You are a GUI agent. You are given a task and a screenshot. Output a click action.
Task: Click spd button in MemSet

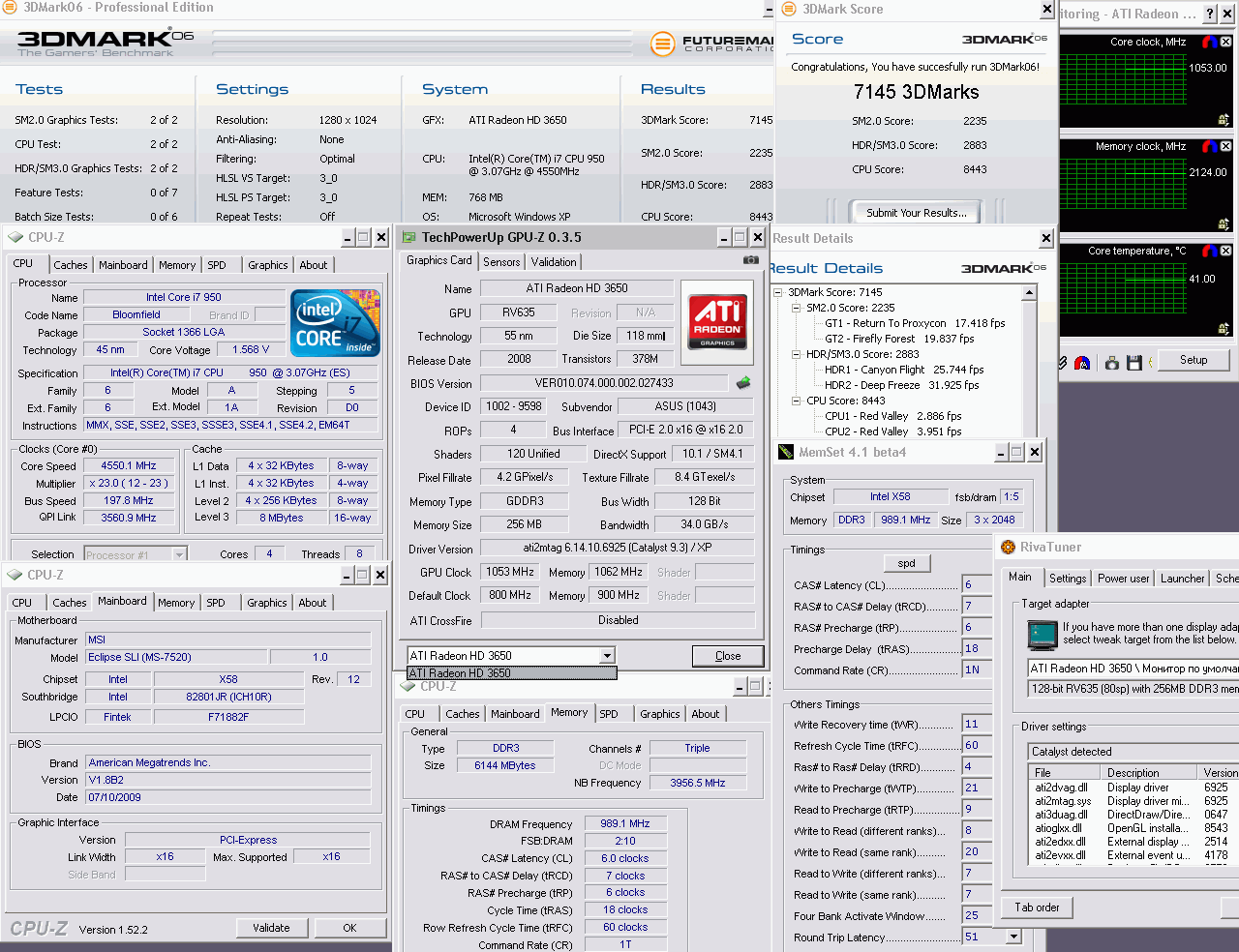(906, 563)
